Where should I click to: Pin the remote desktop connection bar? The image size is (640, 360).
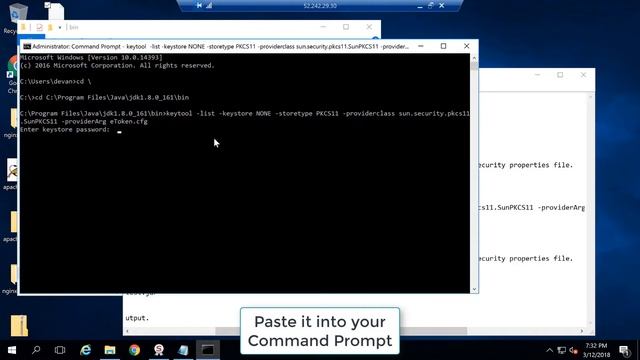coord(199,5)
